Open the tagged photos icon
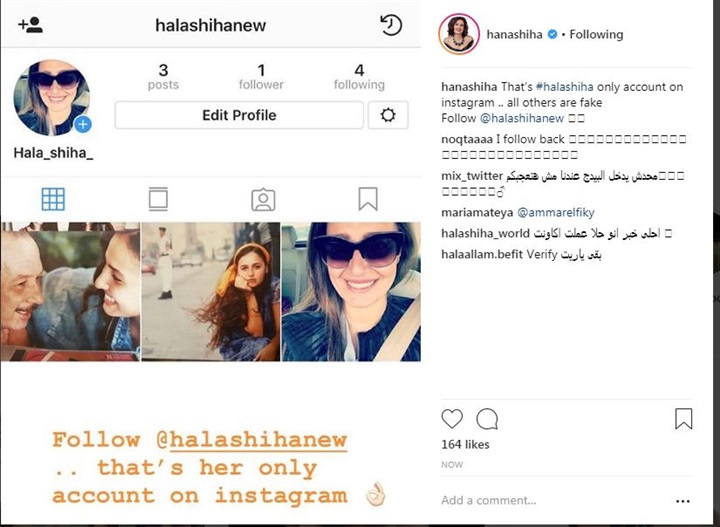720x527 pixels. tap(263, 200)
